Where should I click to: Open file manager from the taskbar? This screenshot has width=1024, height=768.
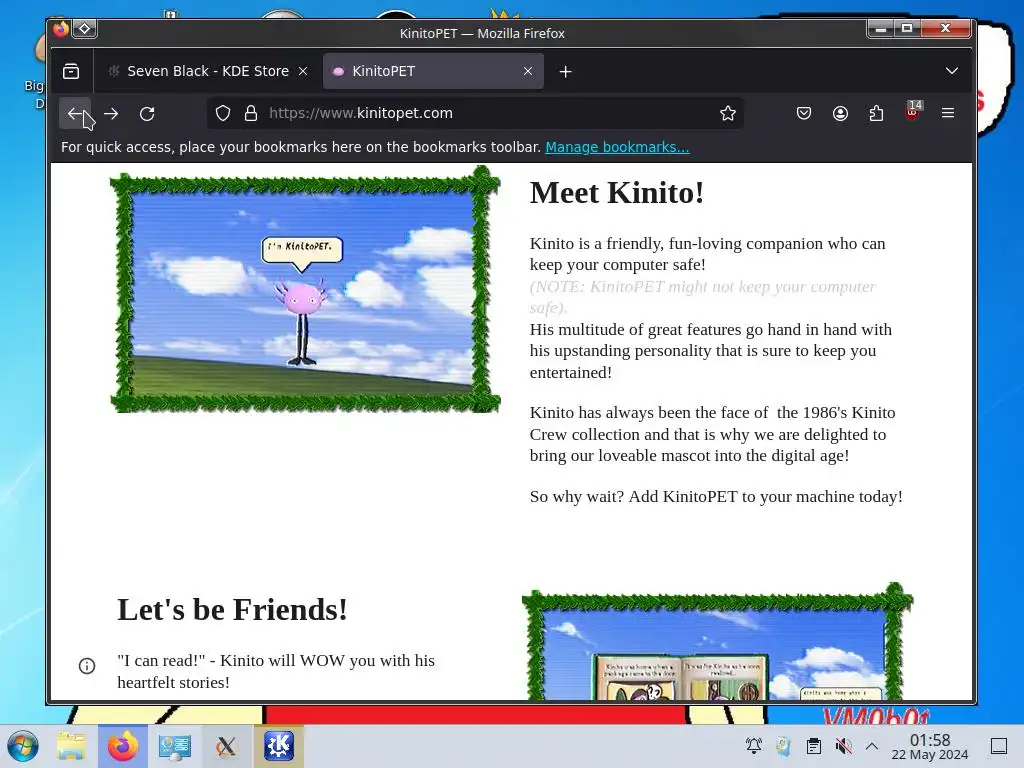[x=71, y=746]
